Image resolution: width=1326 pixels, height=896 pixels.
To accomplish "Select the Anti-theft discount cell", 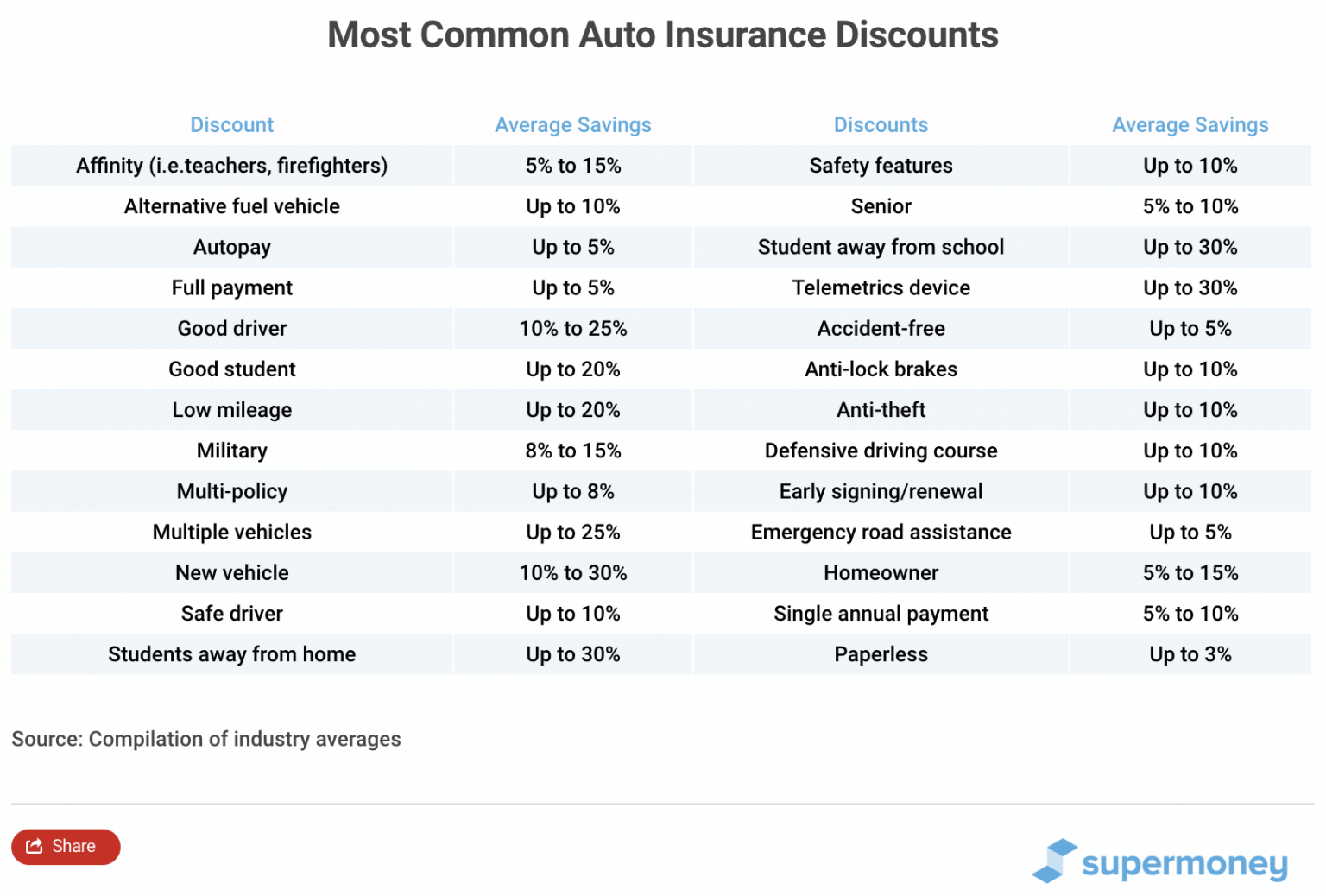I will click(x=881, y=409).
